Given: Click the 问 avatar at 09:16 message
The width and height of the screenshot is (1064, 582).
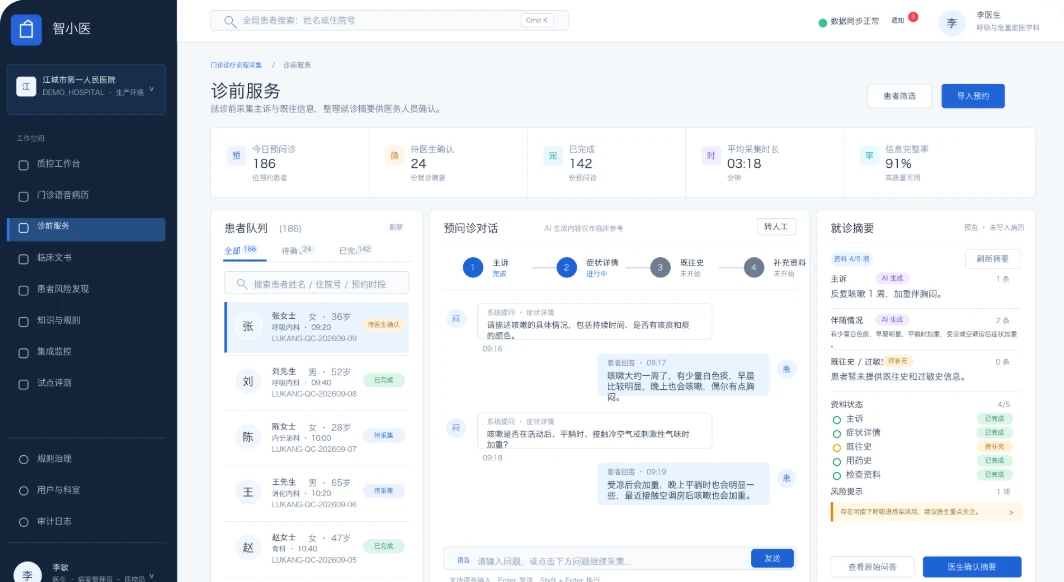Looking at the screenshot, I should [x=455, y=318].
